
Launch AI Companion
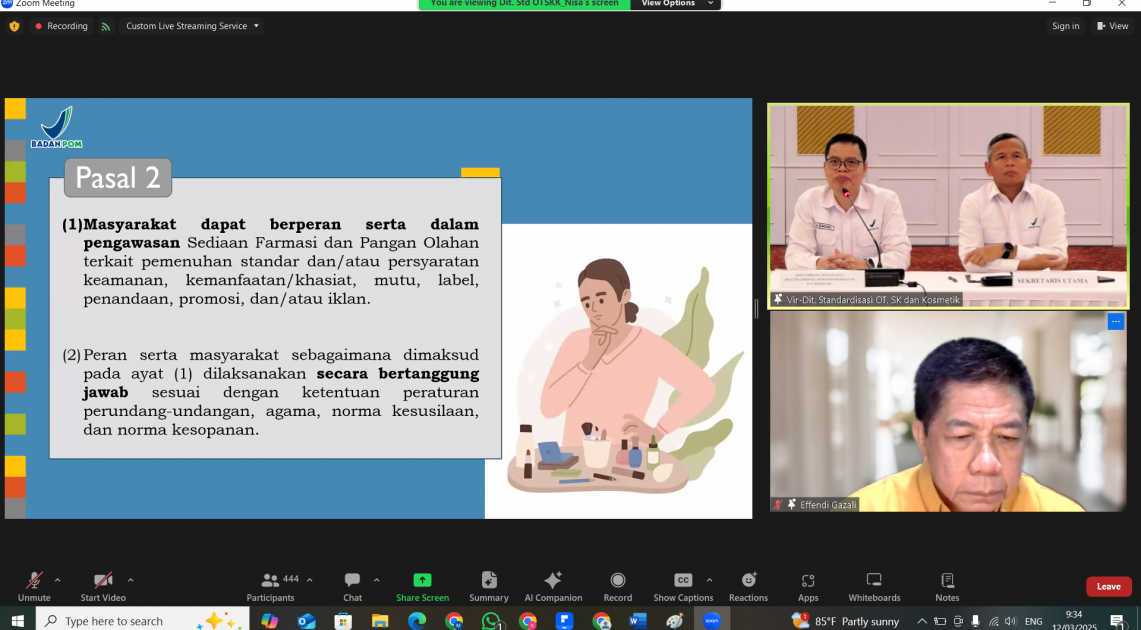click(x=553, y=586)
